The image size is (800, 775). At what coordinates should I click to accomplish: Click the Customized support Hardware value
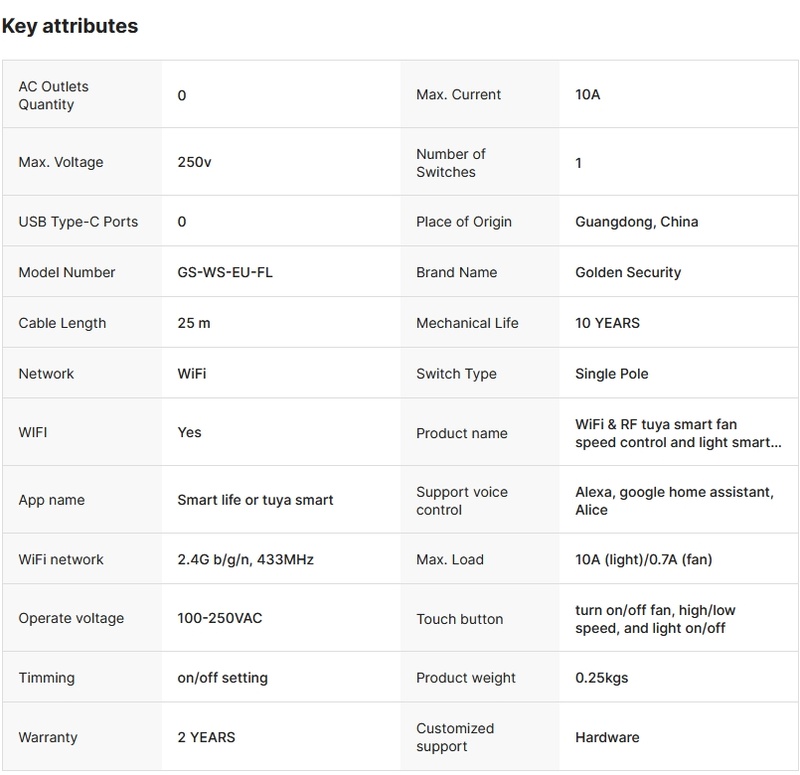[607, 737]
